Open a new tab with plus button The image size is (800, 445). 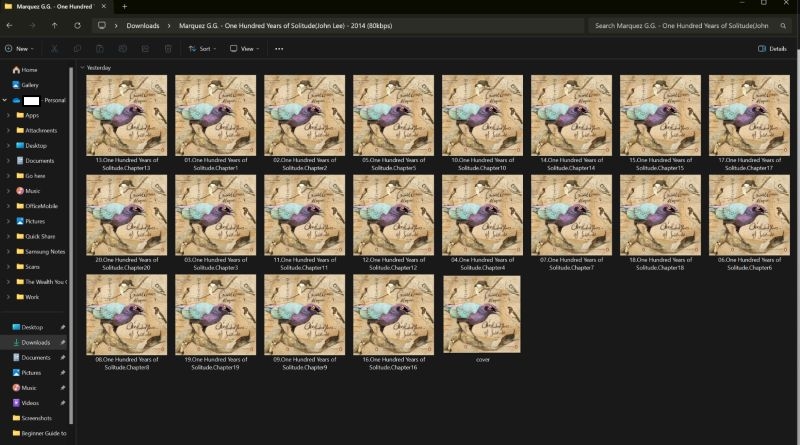(x=124, y=6)
